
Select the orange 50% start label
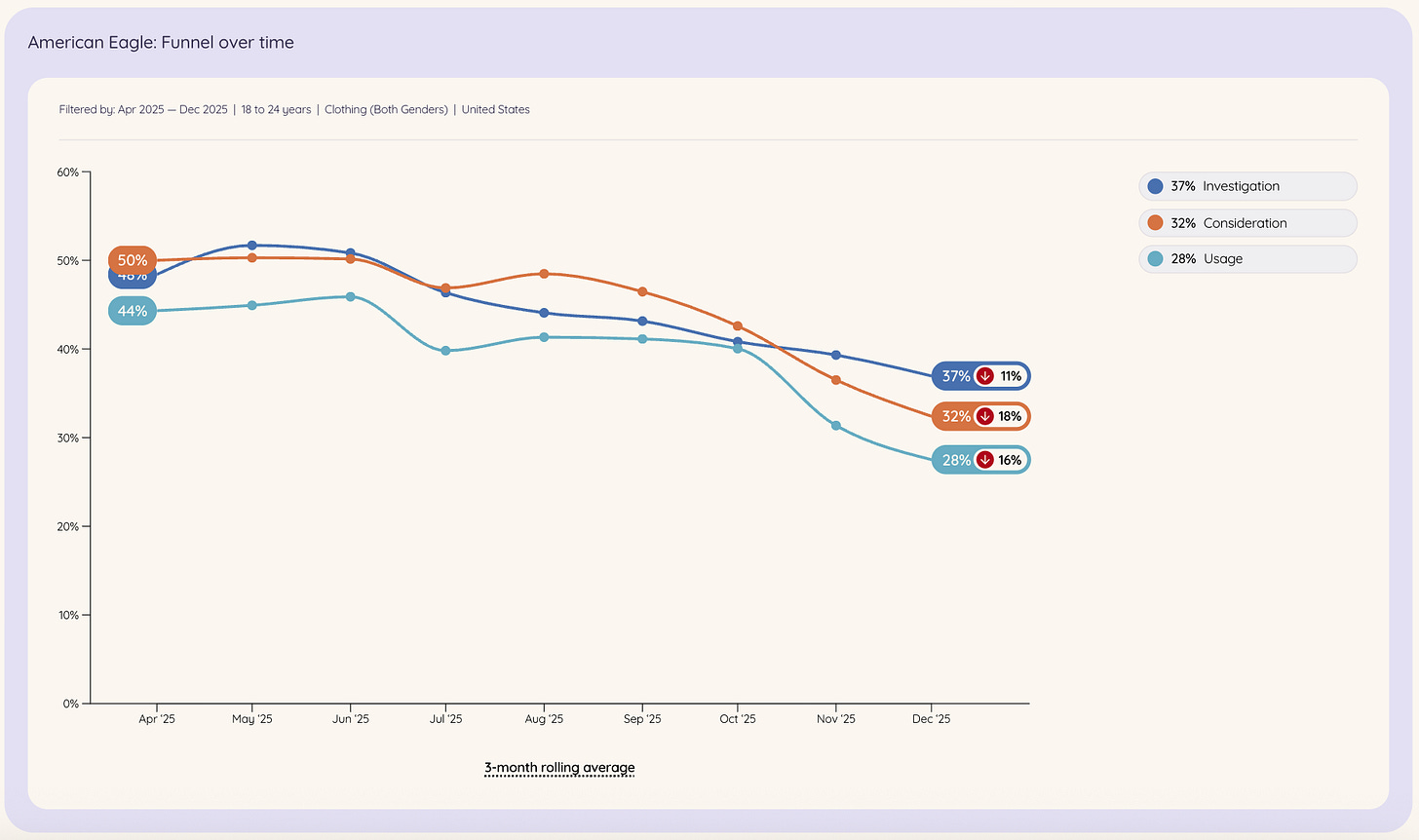coord(133,260)
